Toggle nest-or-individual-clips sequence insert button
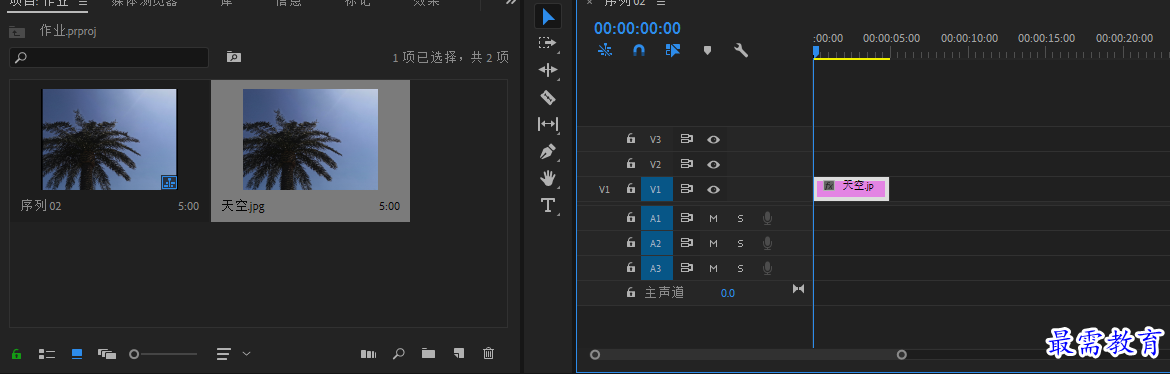Image resolution: width=1170 pixels, height=374 pixels. click(x=605, y=50)
